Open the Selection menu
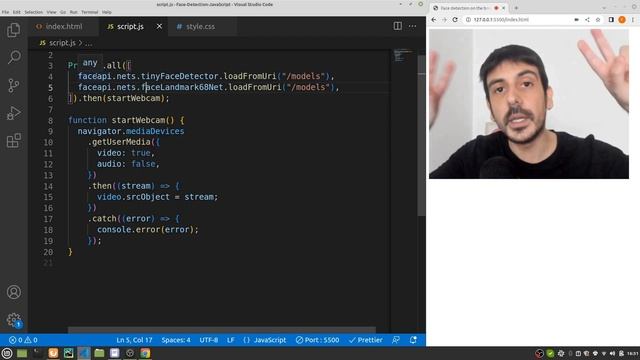Viewport: 640px width, 360px height. tap(33, 12)
